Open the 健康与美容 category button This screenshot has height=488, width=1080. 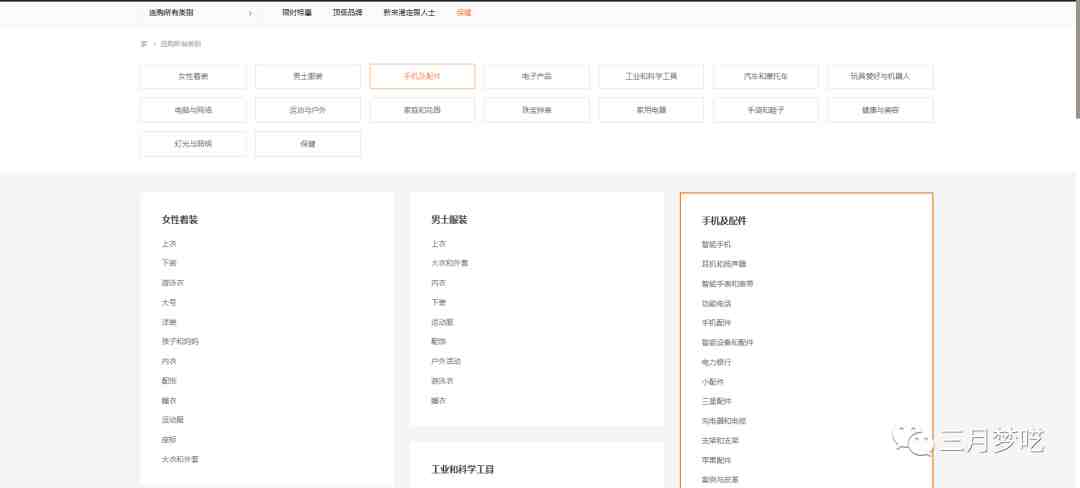880,110
